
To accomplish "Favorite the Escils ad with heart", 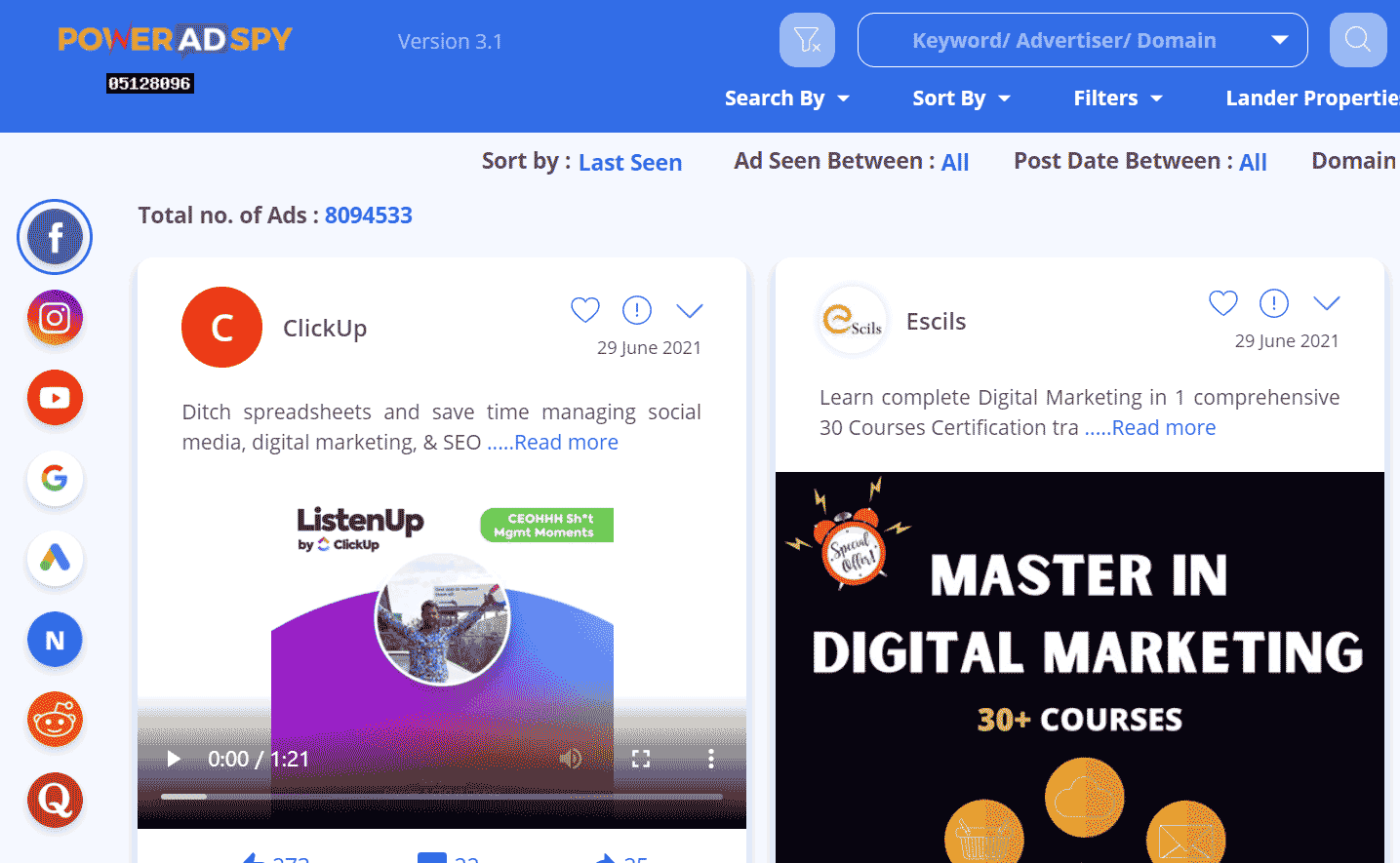I will coord(1223,303).
